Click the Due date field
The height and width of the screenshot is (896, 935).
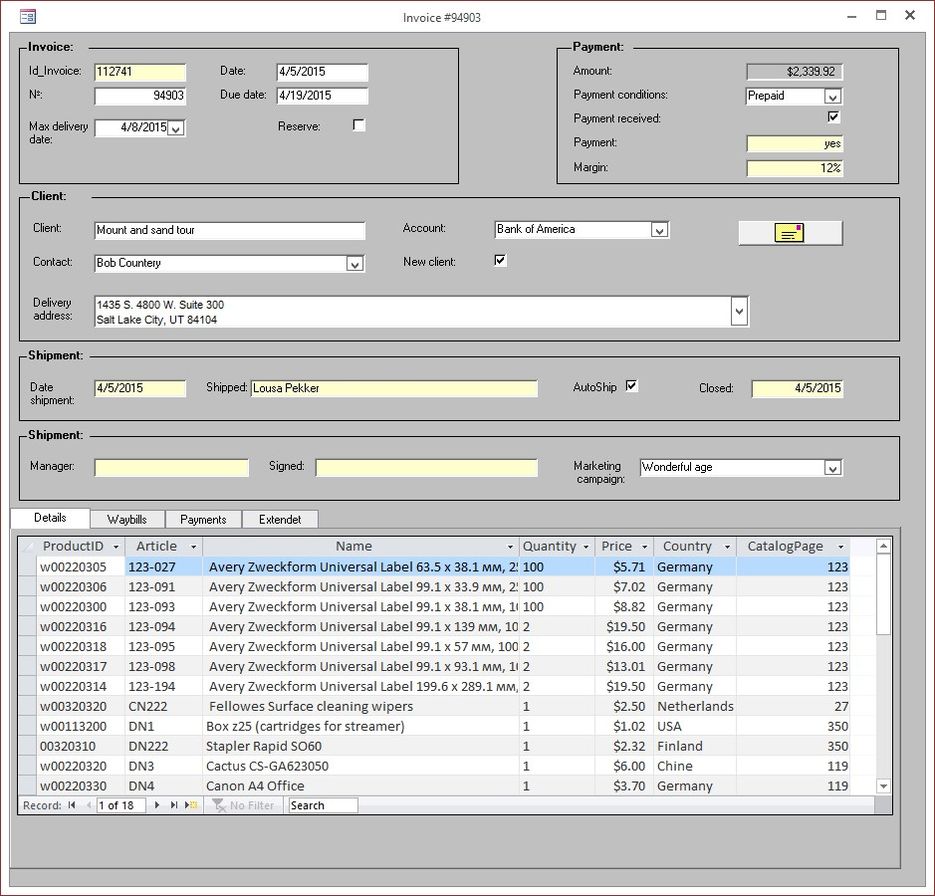pos(323,96)
